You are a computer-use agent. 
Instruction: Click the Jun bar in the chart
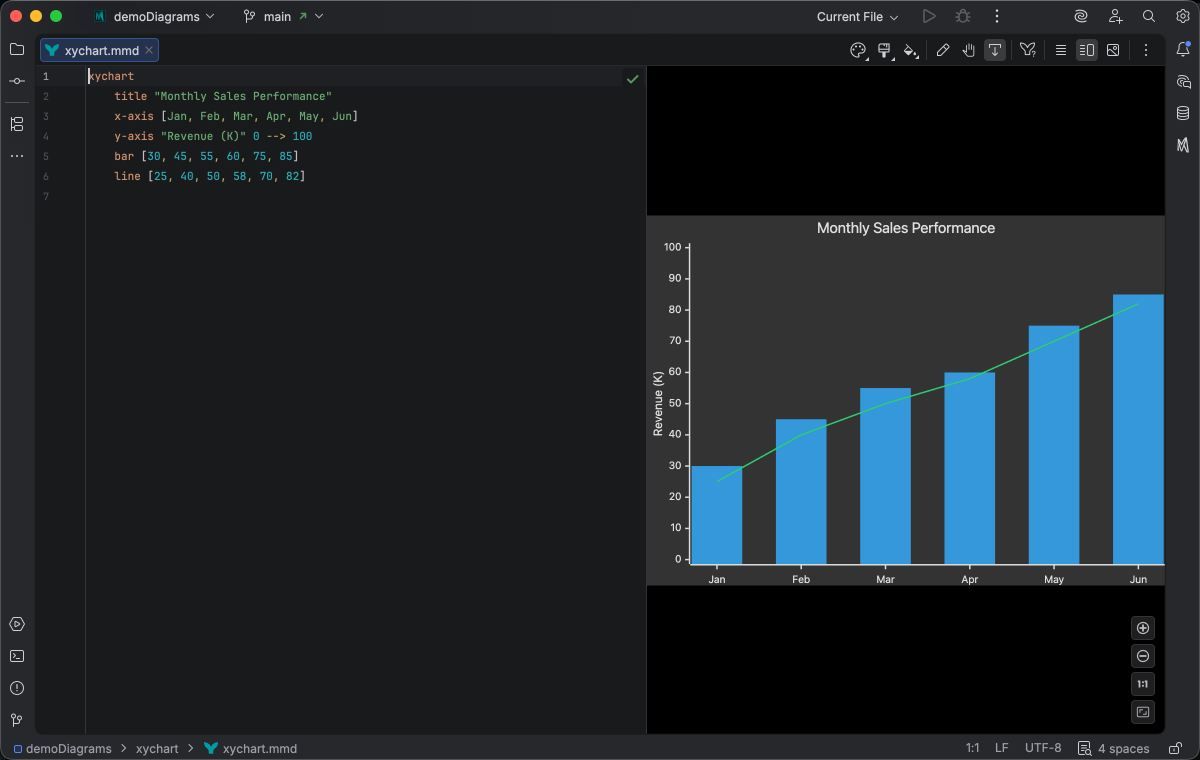click(x=1138, y=429)
